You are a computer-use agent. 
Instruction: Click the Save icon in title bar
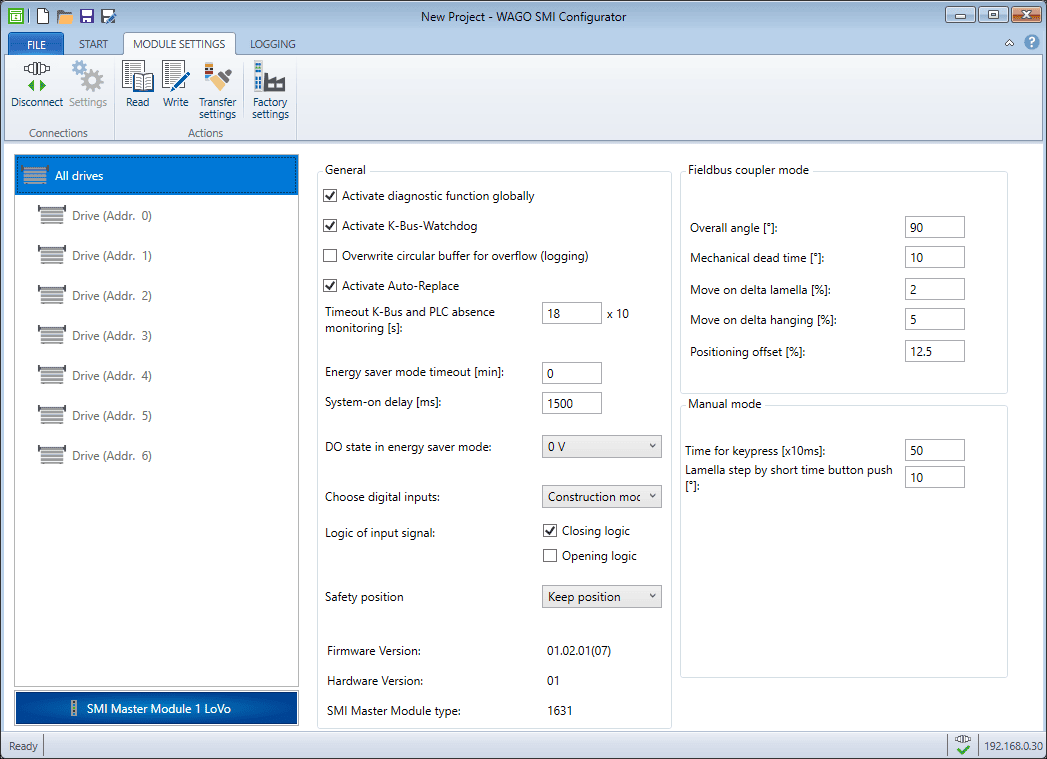(87, 16)
